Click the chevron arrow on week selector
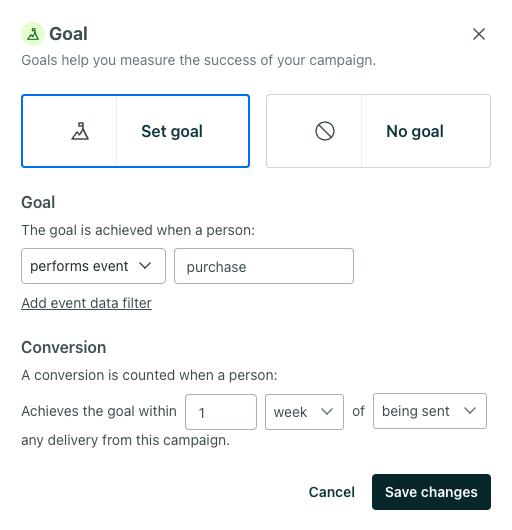The image size is (512, 530). point(327,412)
